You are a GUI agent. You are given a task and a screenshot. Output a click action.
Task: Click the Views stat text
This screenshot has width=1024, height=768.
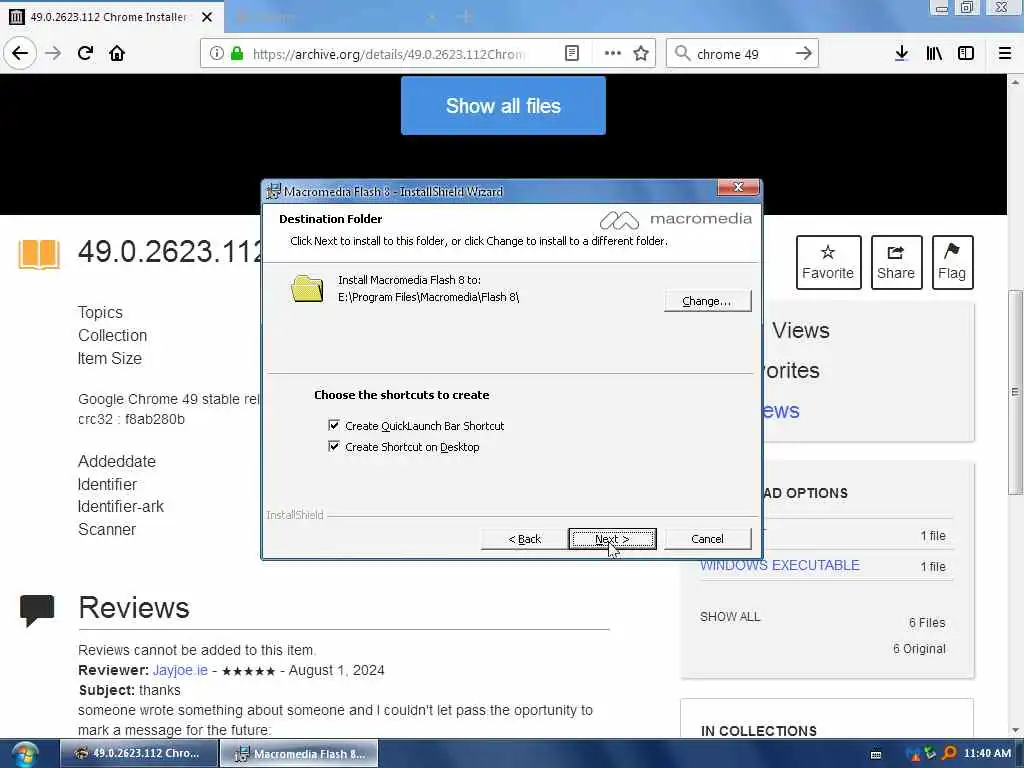801,330
